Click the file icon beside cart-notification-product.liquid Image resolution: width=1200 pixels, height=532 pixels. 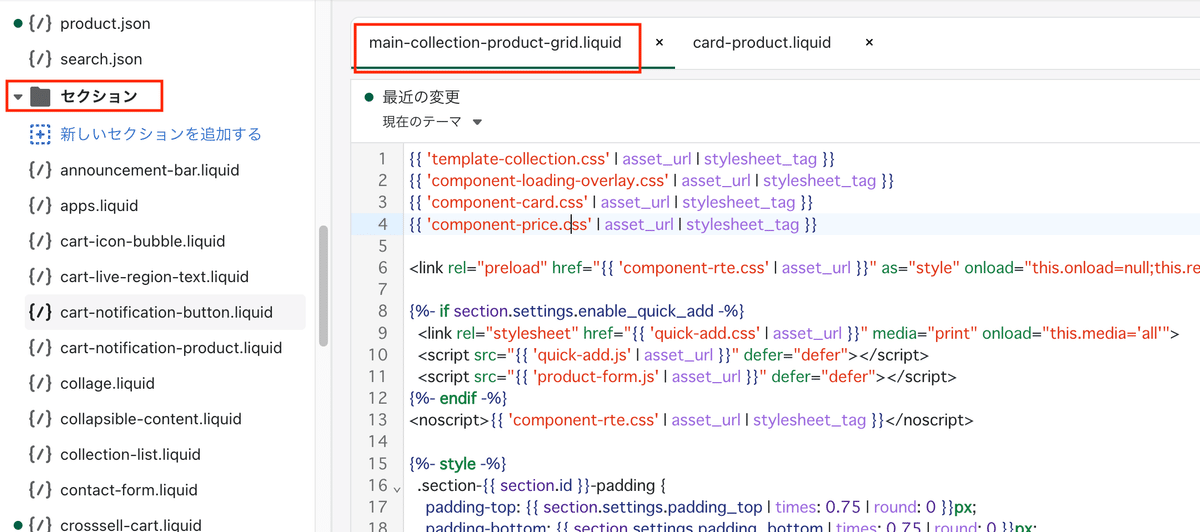tap(40, 348)
